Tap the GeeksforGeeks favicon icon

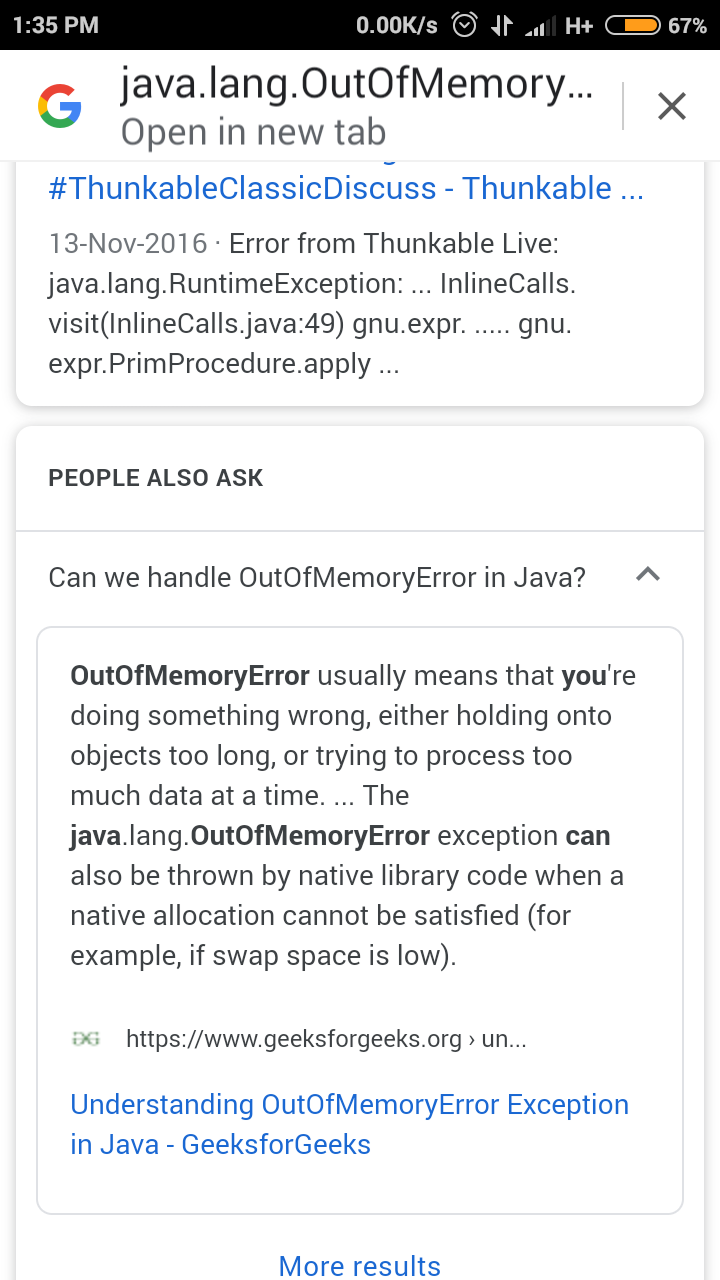[x=87, y=1039]
